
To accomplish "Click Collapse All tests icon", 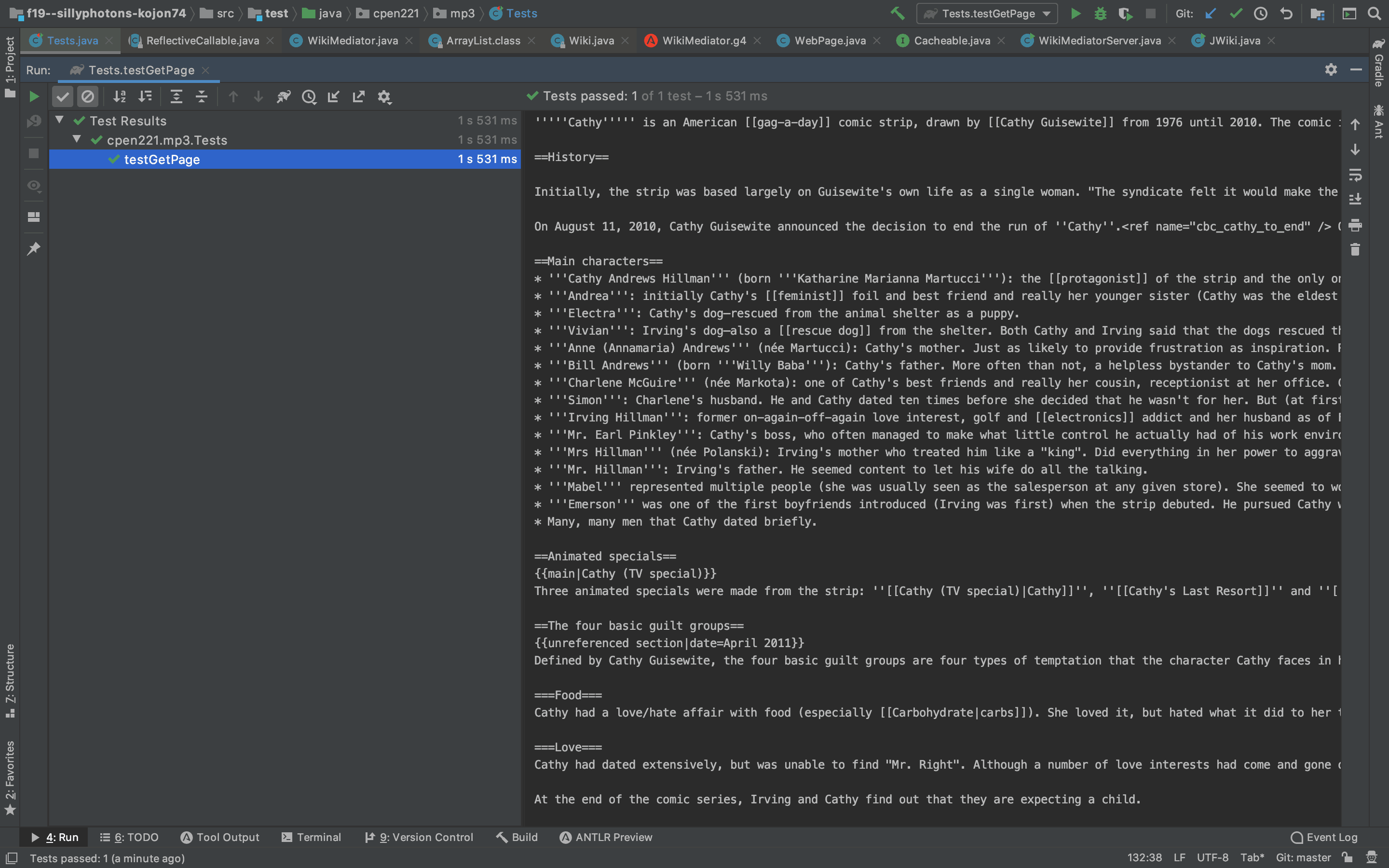I will [x=202, y=96].
